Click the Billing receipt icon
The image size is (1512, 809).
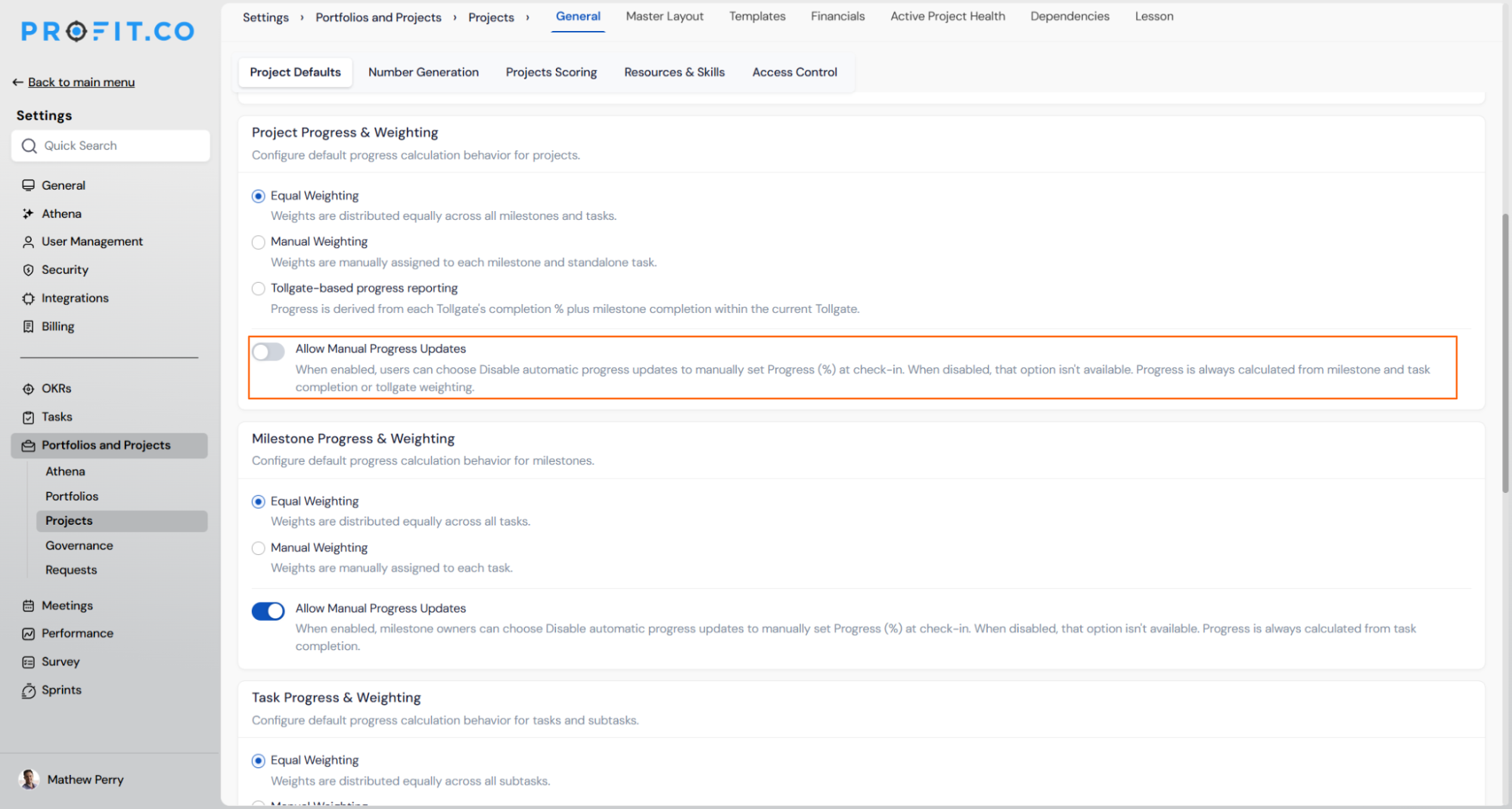pos(28,327)
